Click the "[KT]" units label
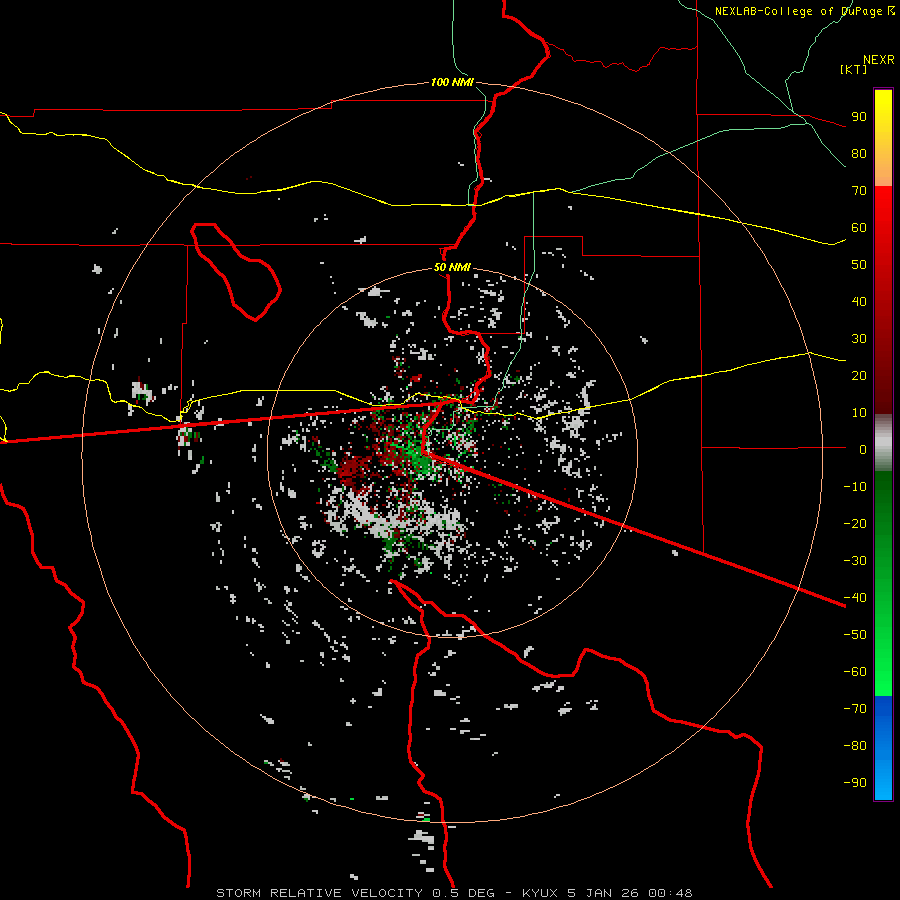The height and width of the screenshot is (900, 900). pos(854,69)
